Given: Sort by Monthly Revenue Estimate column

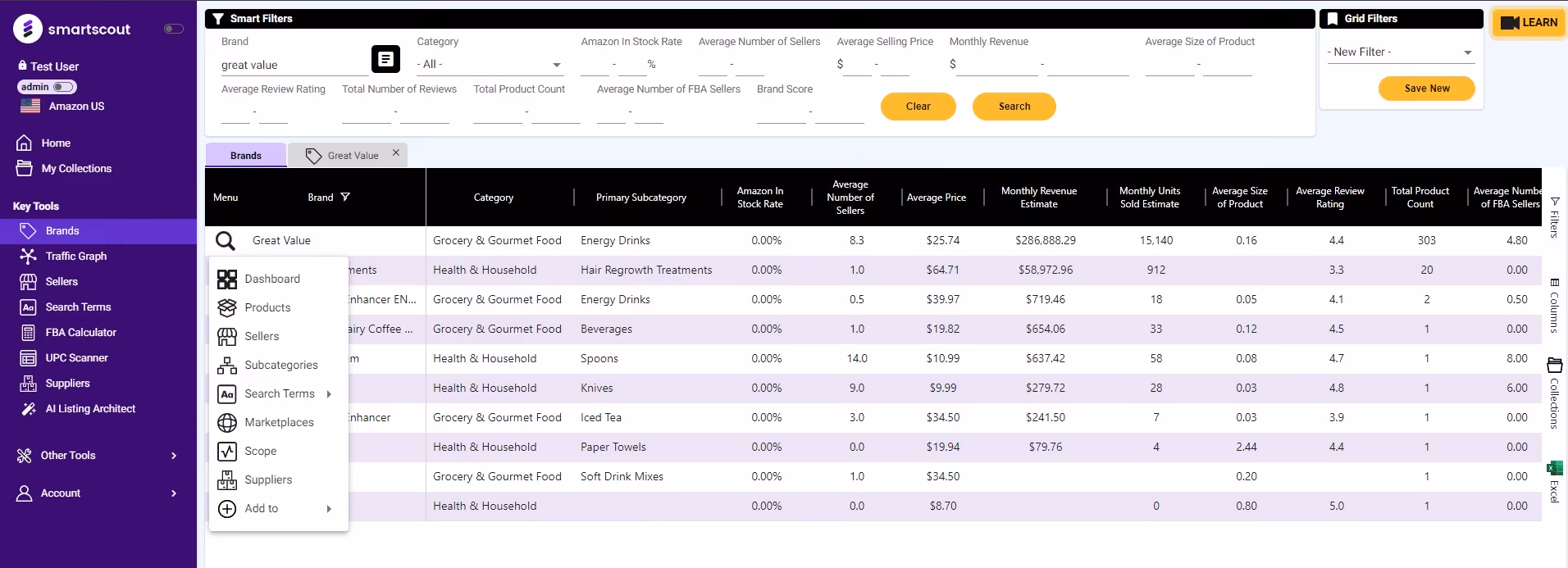Looking at the screenshot, I should [x=1039, y=198].
